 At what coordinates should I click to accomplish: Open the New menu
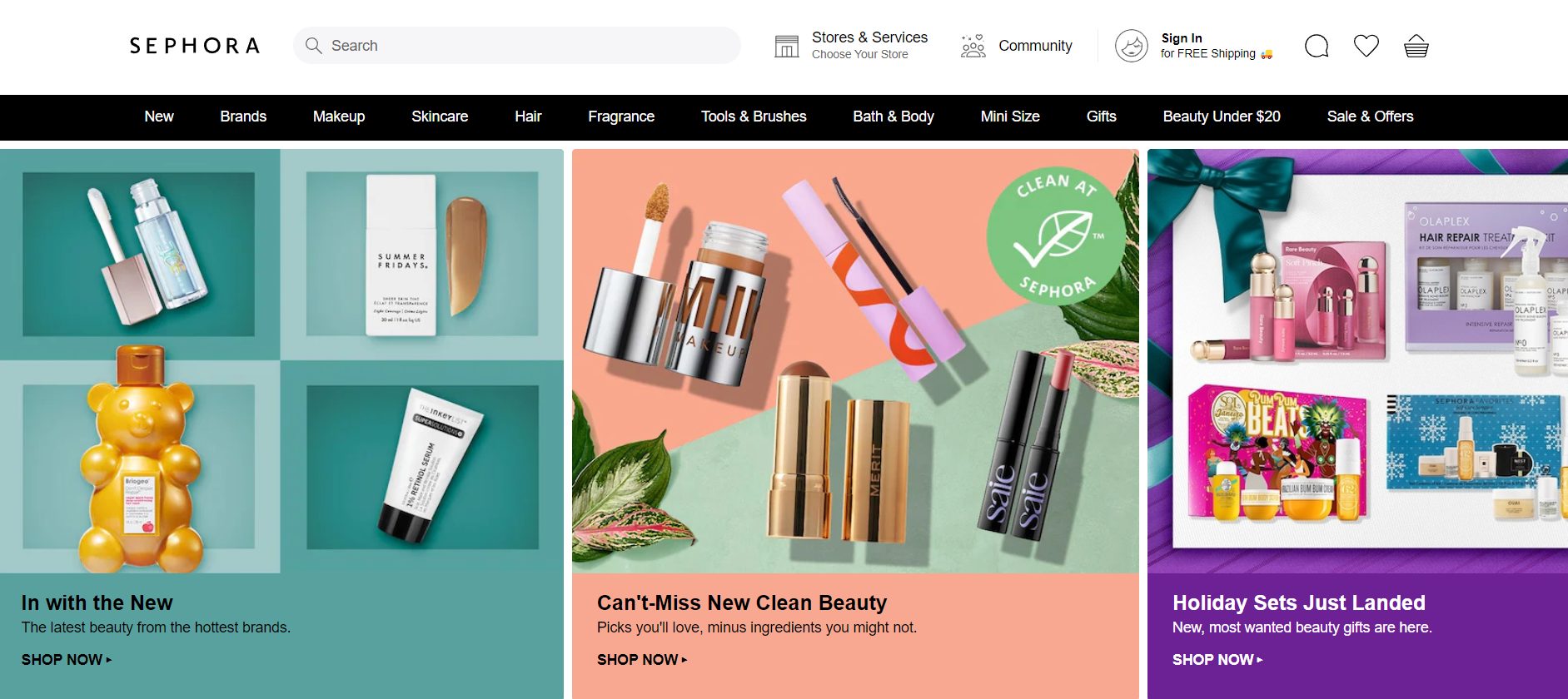(x=159, y=116)
